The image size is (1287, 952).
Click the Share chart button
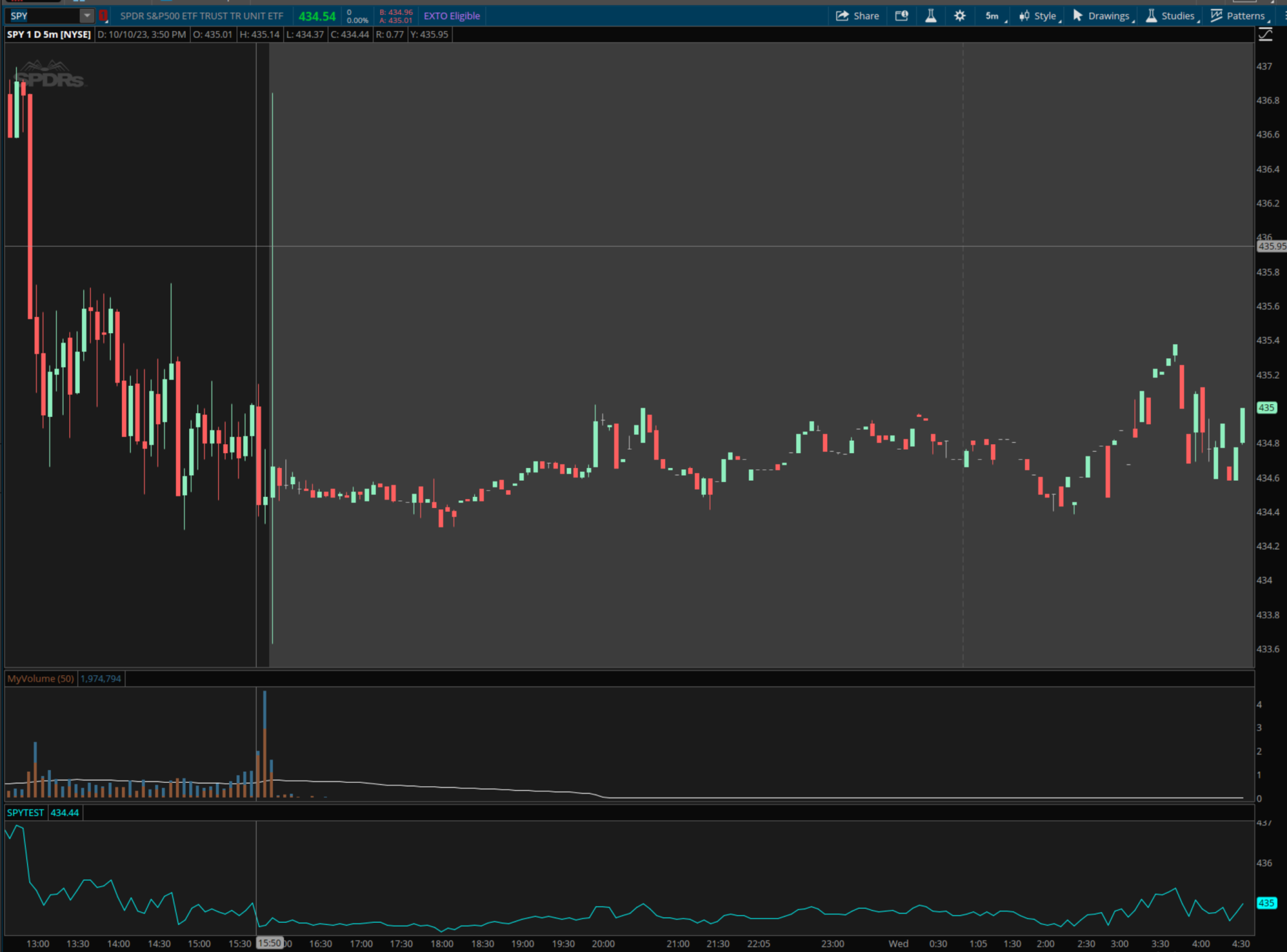point(857,16)
